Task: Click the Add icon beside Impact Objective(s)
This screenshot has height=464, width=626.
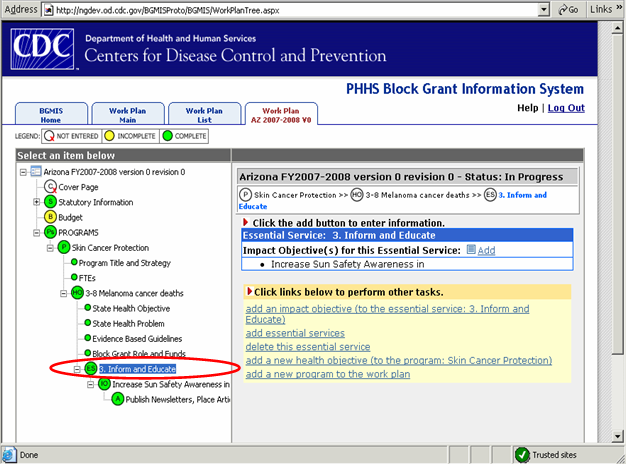Action: (471, 250)
